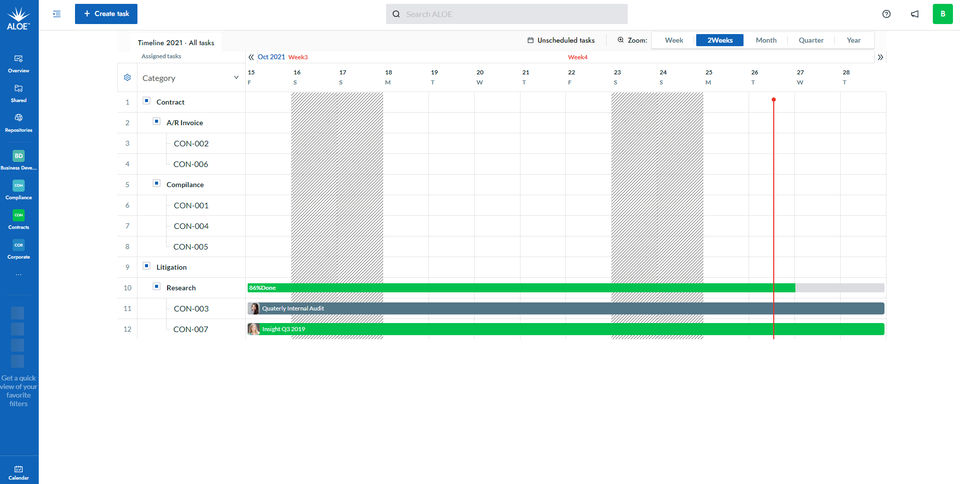Switch zoom to Month
Screen dimensions: 960x484
[x=766, y=40]
